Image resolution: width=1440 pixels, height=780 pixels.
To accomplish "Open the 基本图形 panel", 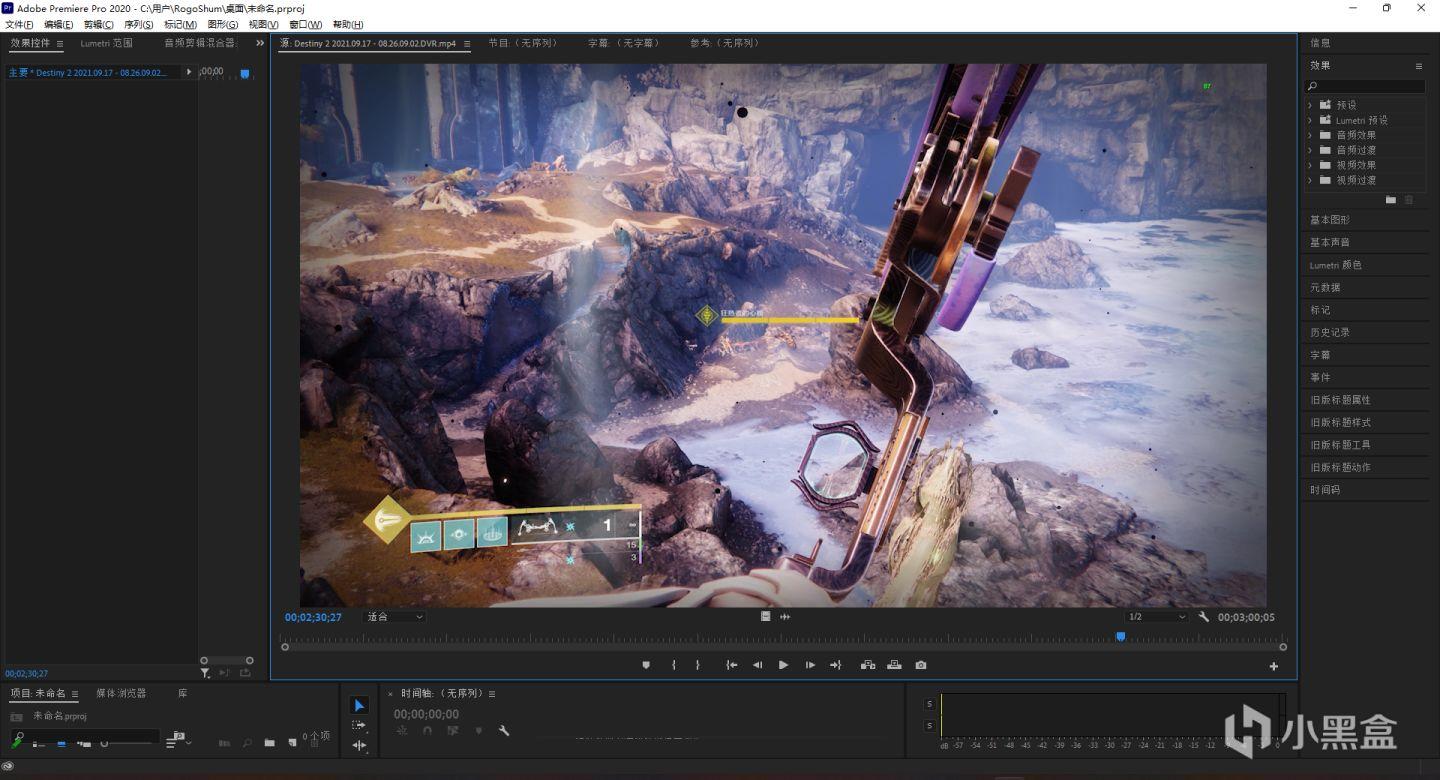I will pos(1330,220).
